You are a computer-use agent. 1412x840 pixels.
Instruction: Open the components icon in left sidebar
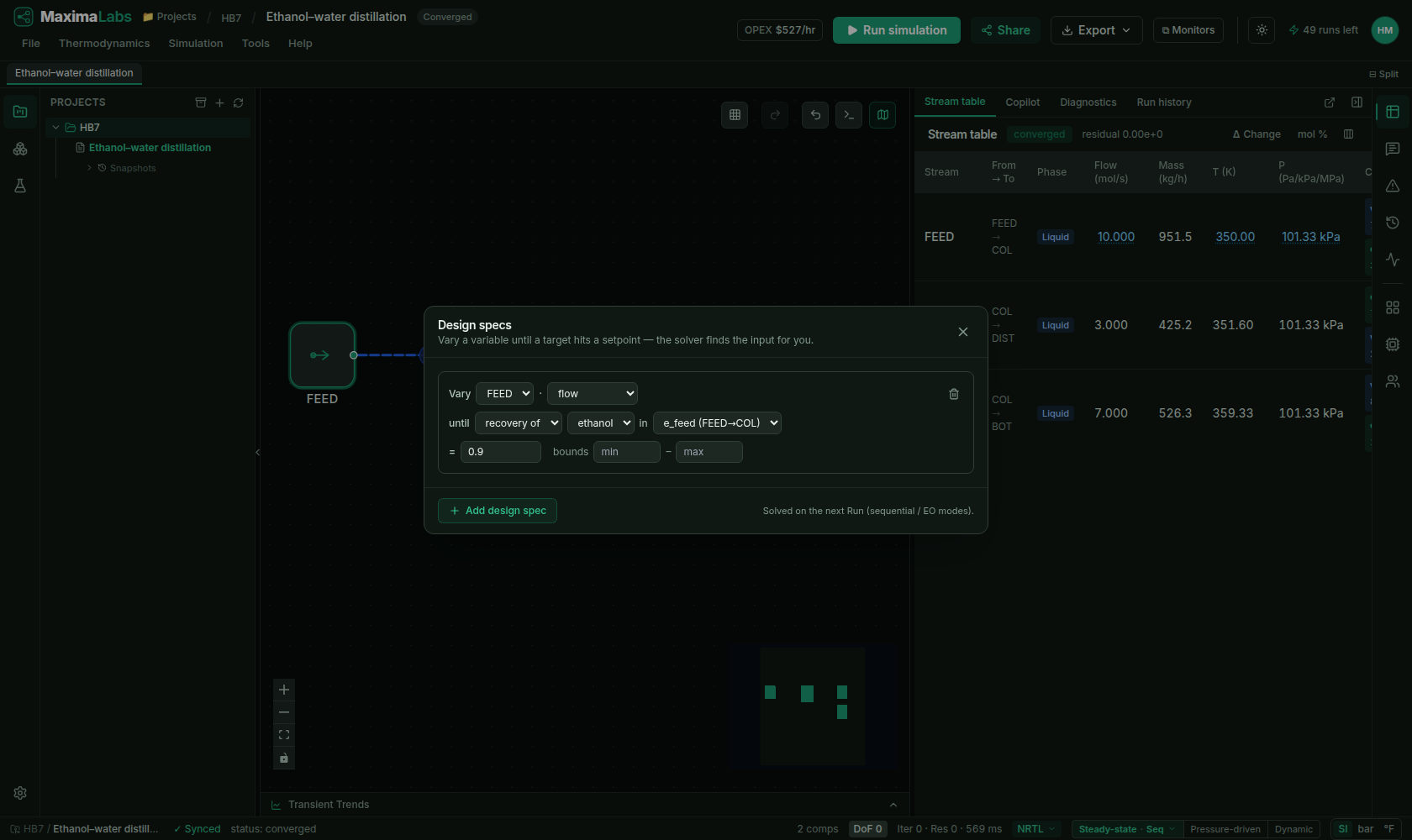[20, 149]
